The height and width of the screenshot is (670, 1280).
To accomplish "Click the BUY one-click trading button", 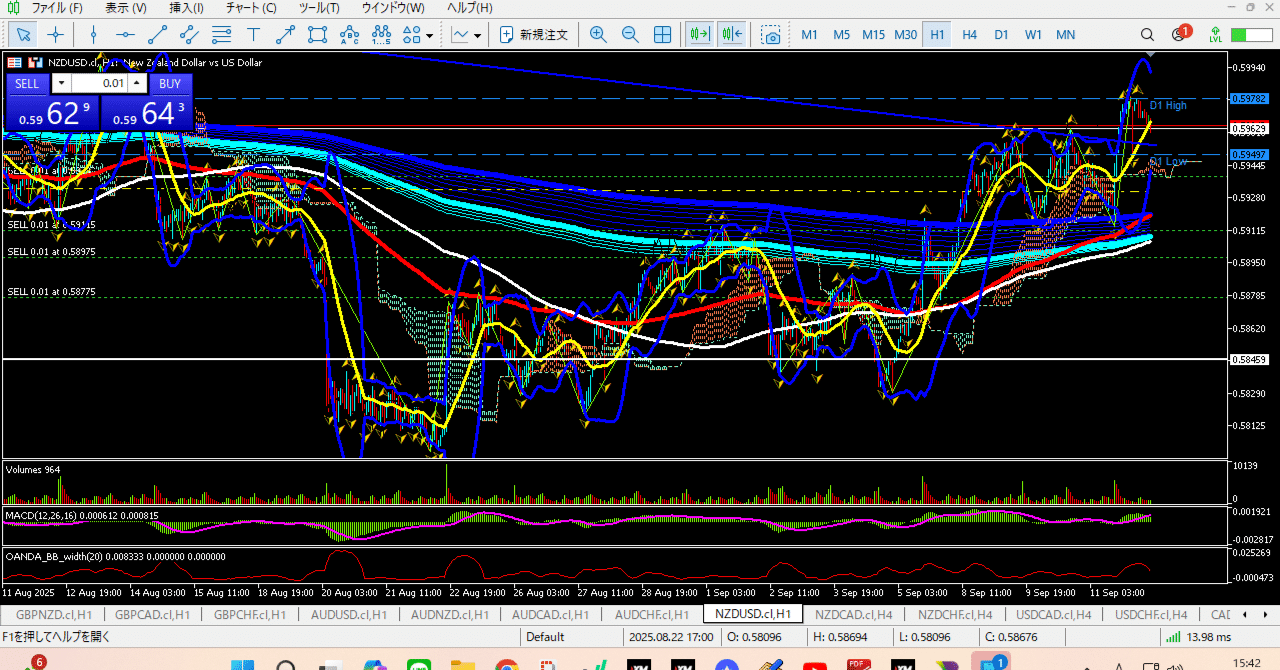I will coord(170,83).
